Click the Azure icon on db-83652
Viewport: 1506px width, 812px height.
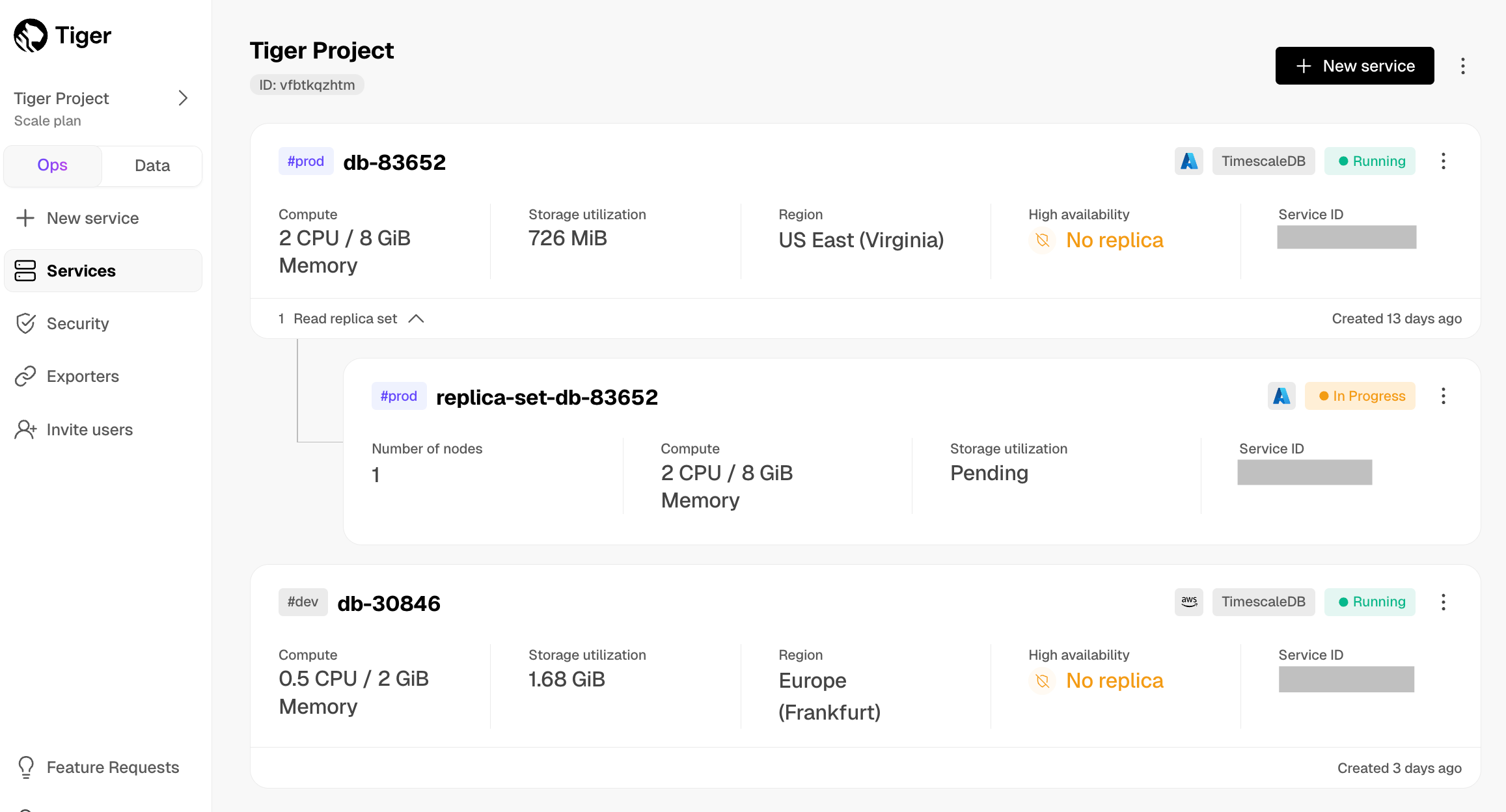pos(1188,161)
